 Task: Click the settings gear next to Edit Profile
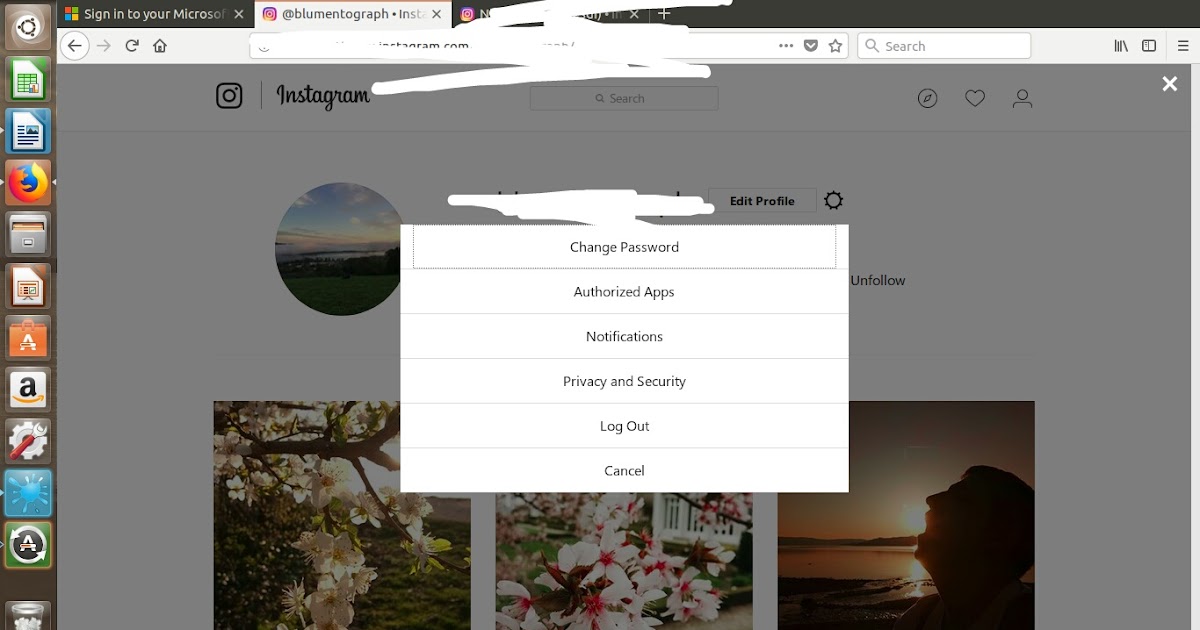pos(833,201)
